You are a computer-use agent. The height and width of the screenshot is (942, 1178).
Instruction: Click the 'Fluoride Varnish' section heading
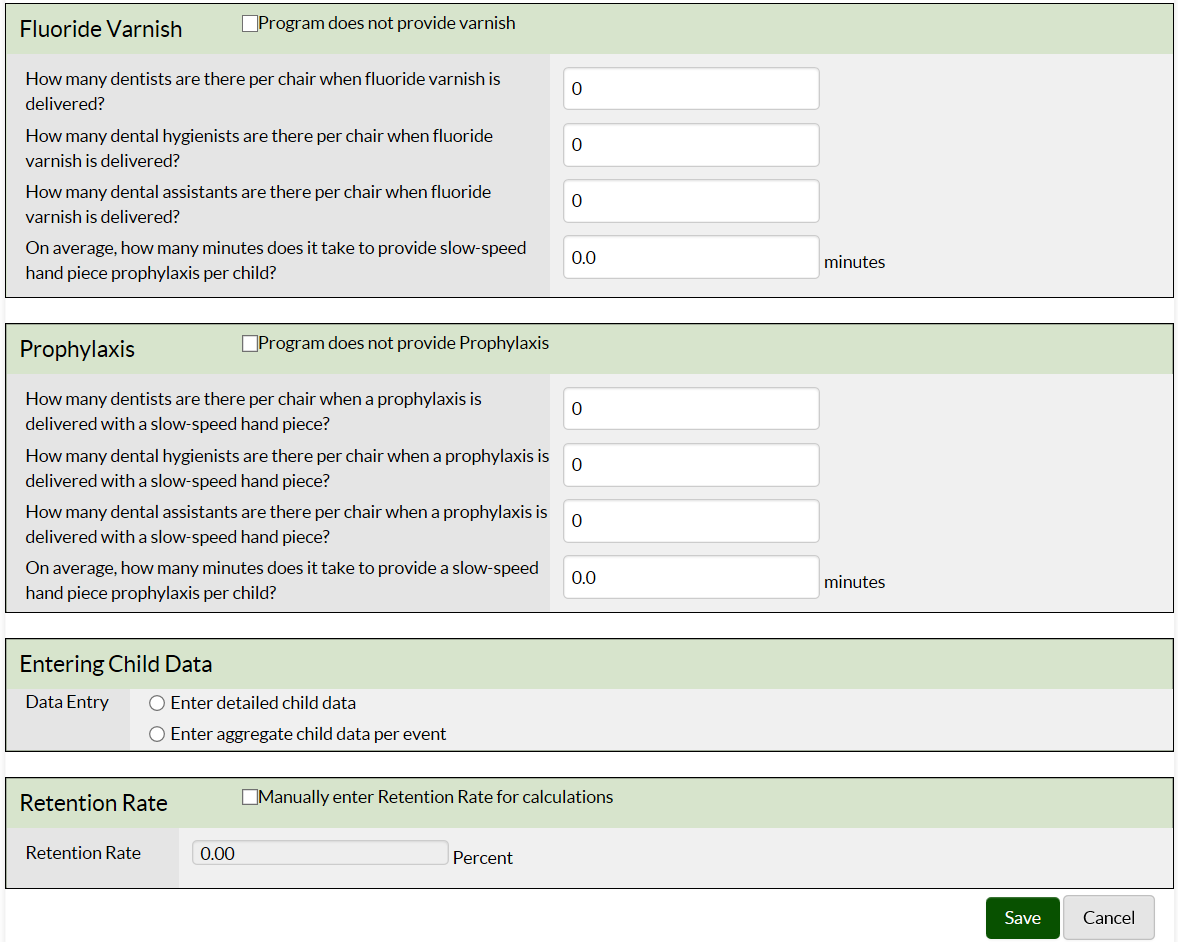pyautogui.click(x=101, y=29)
